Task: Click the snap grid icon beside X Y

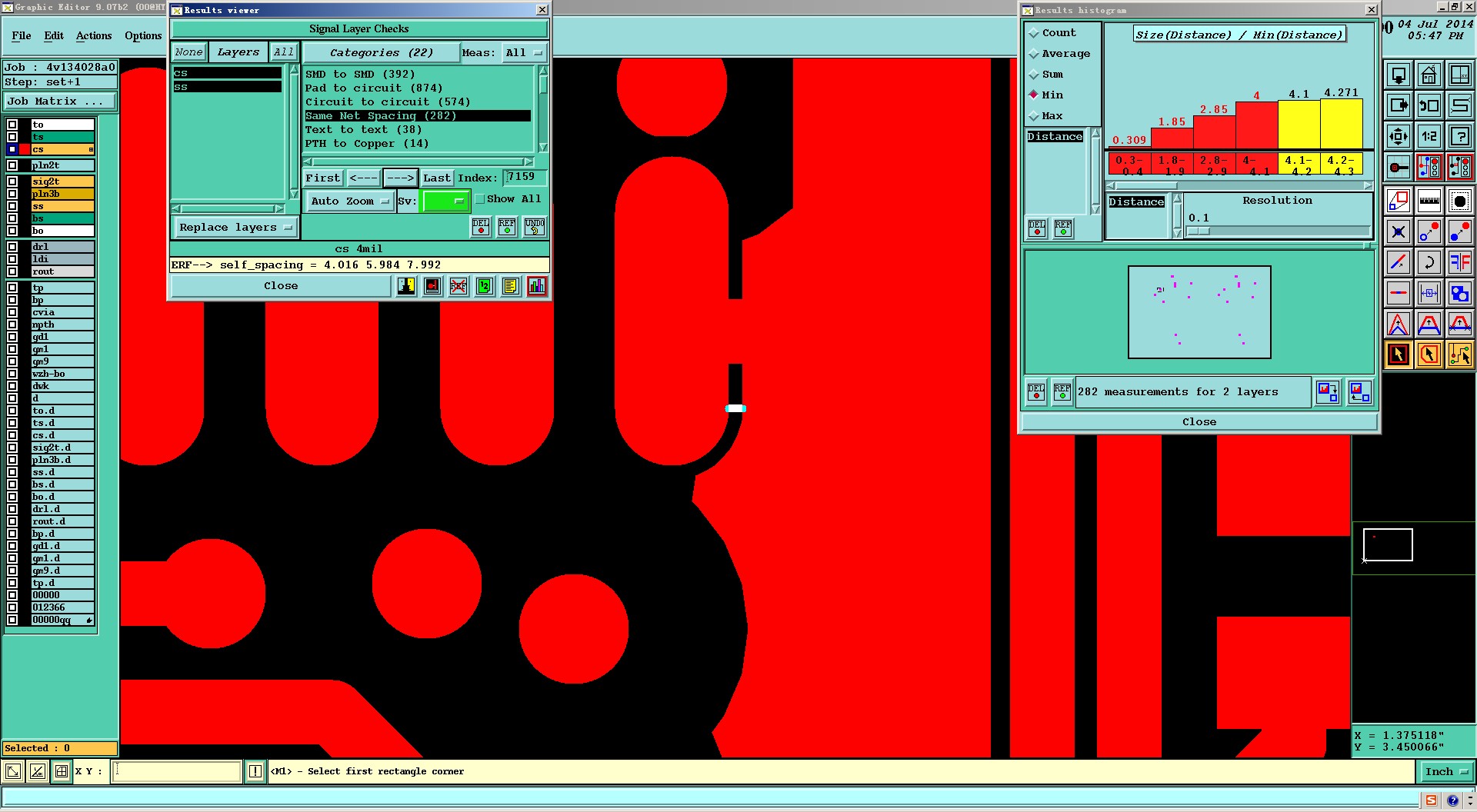Action: click(62, 771)
